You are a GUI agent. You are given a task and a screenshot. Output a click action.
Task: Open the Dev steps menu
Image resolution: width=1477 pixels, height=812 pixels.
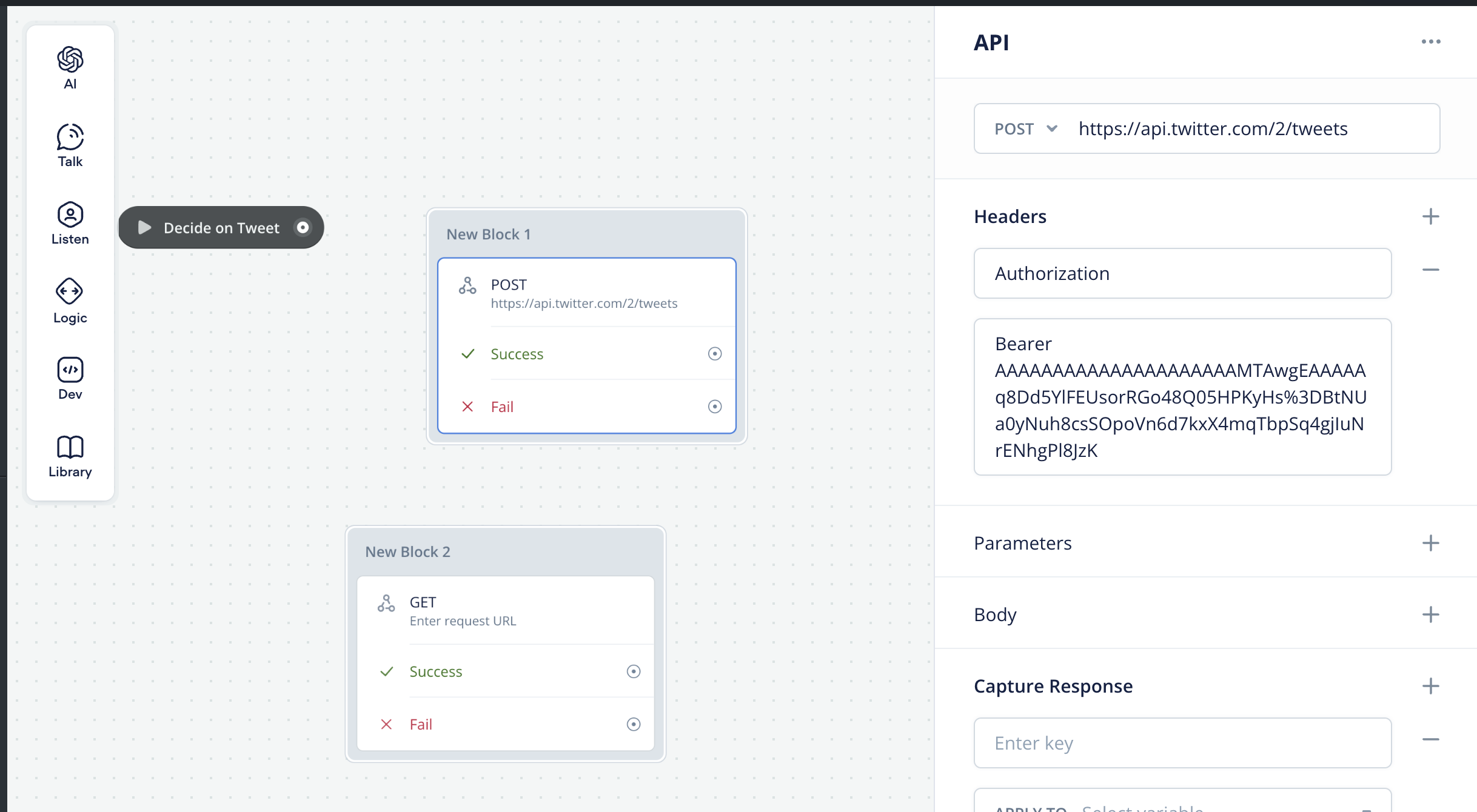[x=70, y=378]
